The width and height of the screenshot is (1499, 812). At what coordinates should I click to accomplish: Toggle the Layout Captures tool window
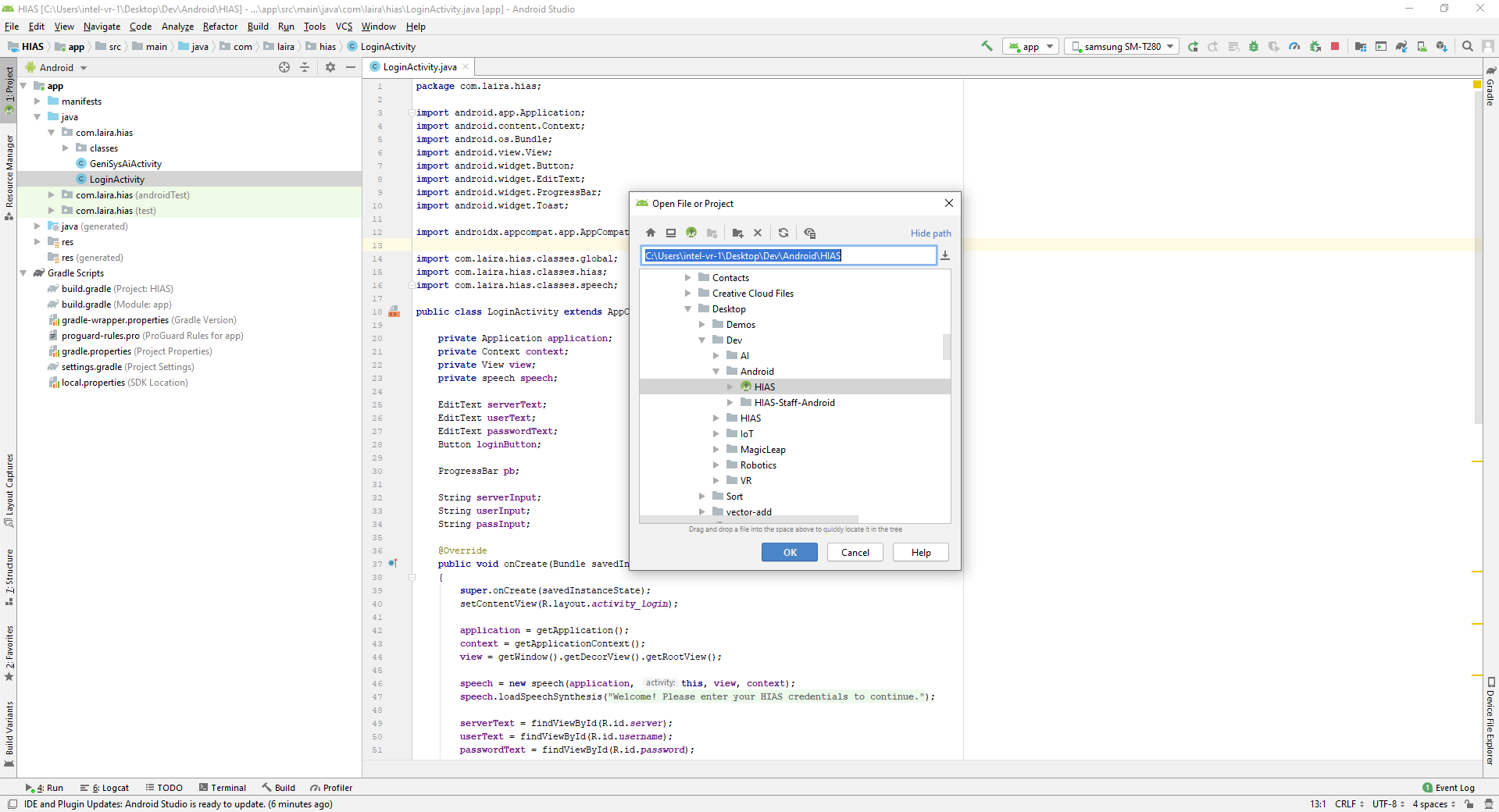[9, 490]
